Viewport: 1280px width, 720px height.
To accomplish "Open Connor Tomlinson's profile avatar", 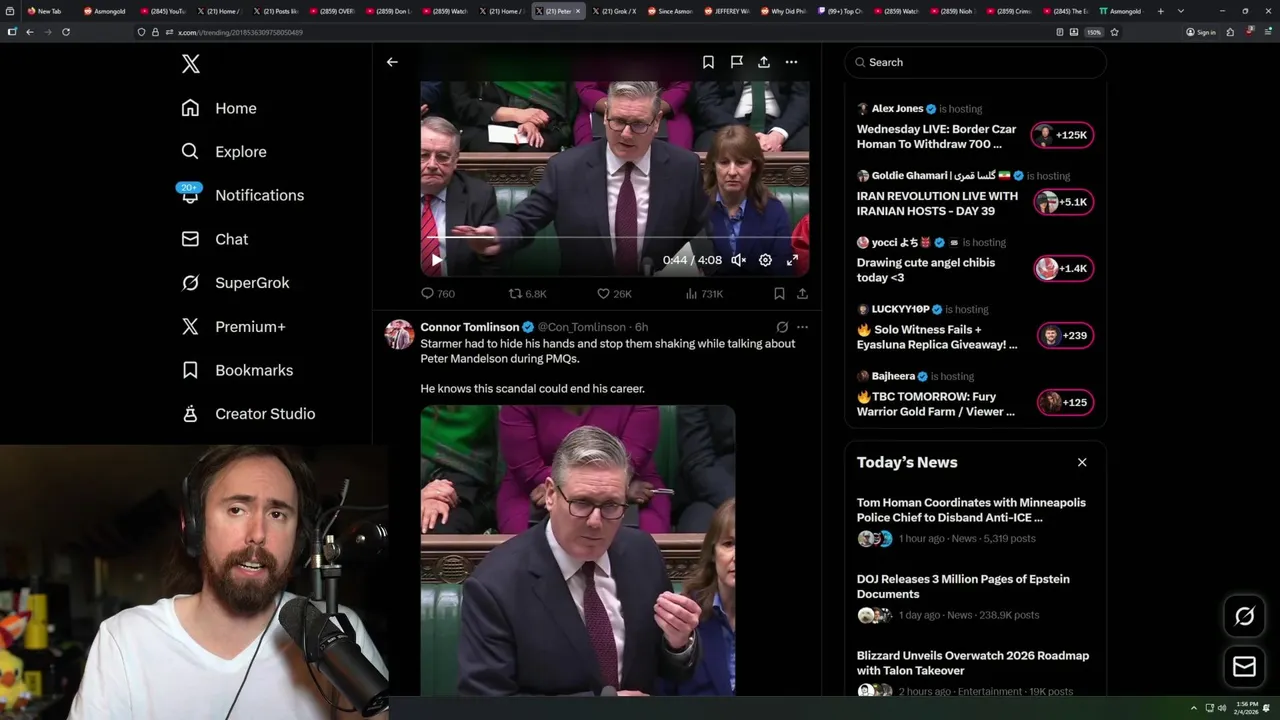I will point(399,334).
